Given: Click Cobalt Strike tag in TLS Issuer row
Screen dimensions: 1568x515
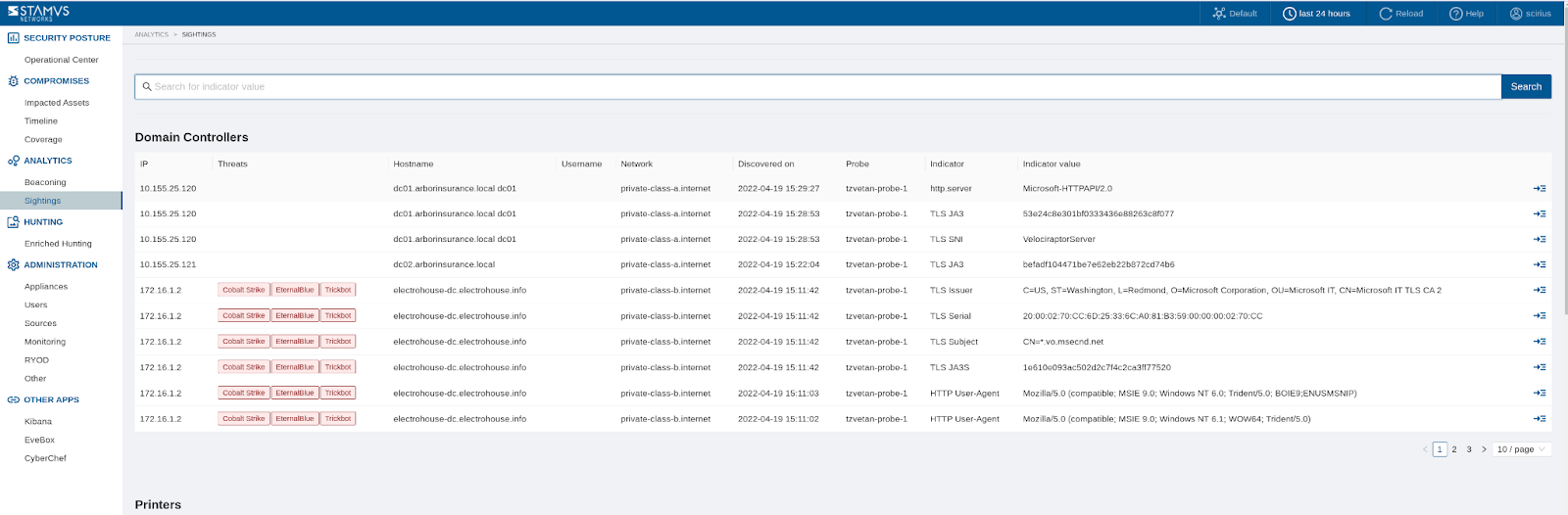Looking at the screenshot, I should tap(243, 290).
